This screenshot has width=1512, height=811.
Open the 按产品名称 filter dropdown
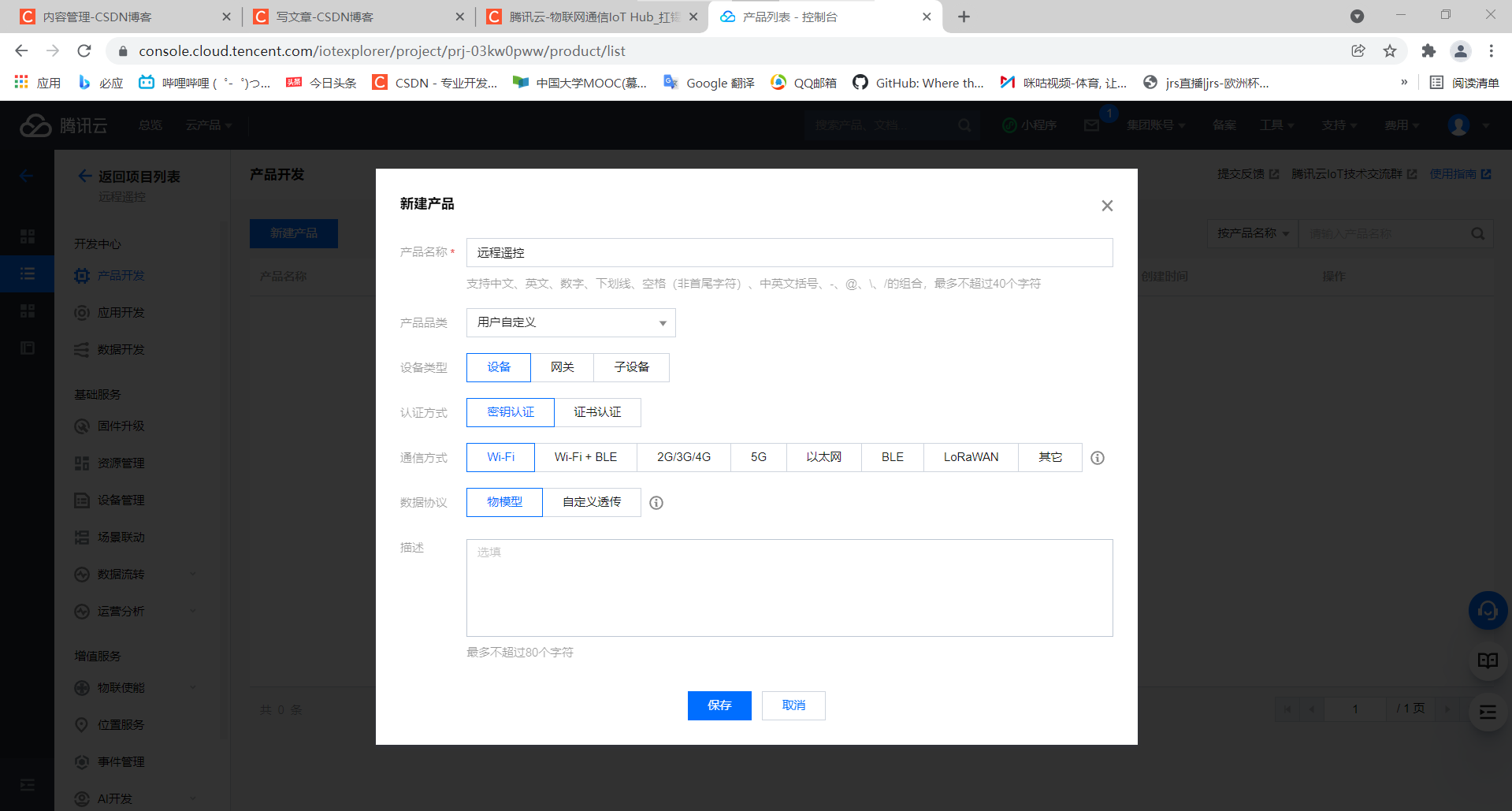(1251, 233)
